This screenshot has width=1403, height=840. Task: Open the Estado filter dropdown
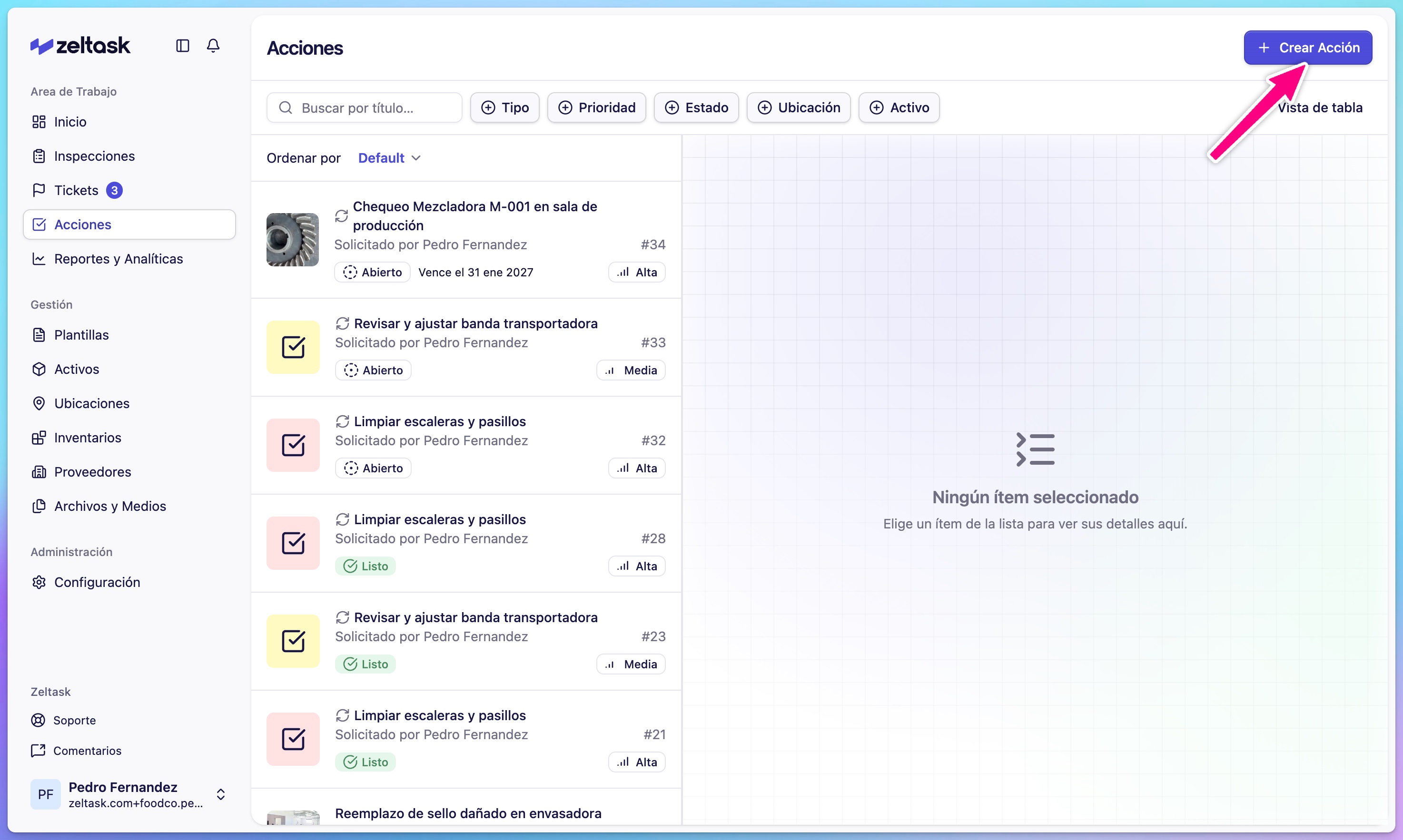click(696, 107)
